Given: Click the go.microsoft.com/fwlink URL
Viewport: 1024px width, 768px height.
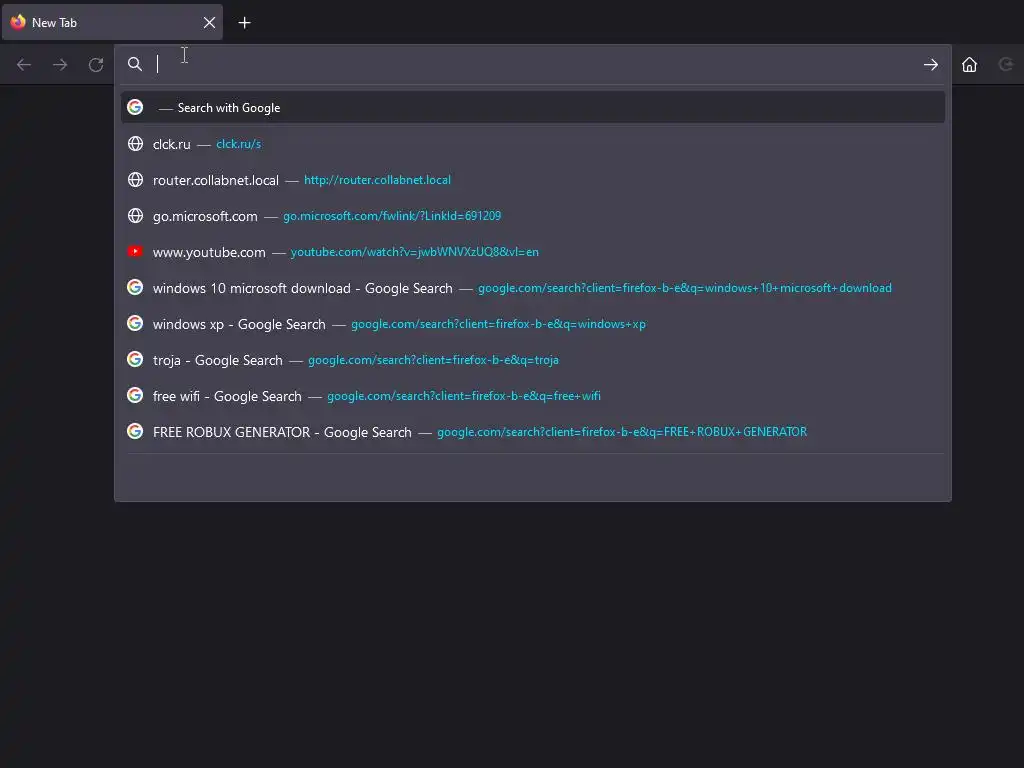Looking at the screenshot, I should 392,216.
